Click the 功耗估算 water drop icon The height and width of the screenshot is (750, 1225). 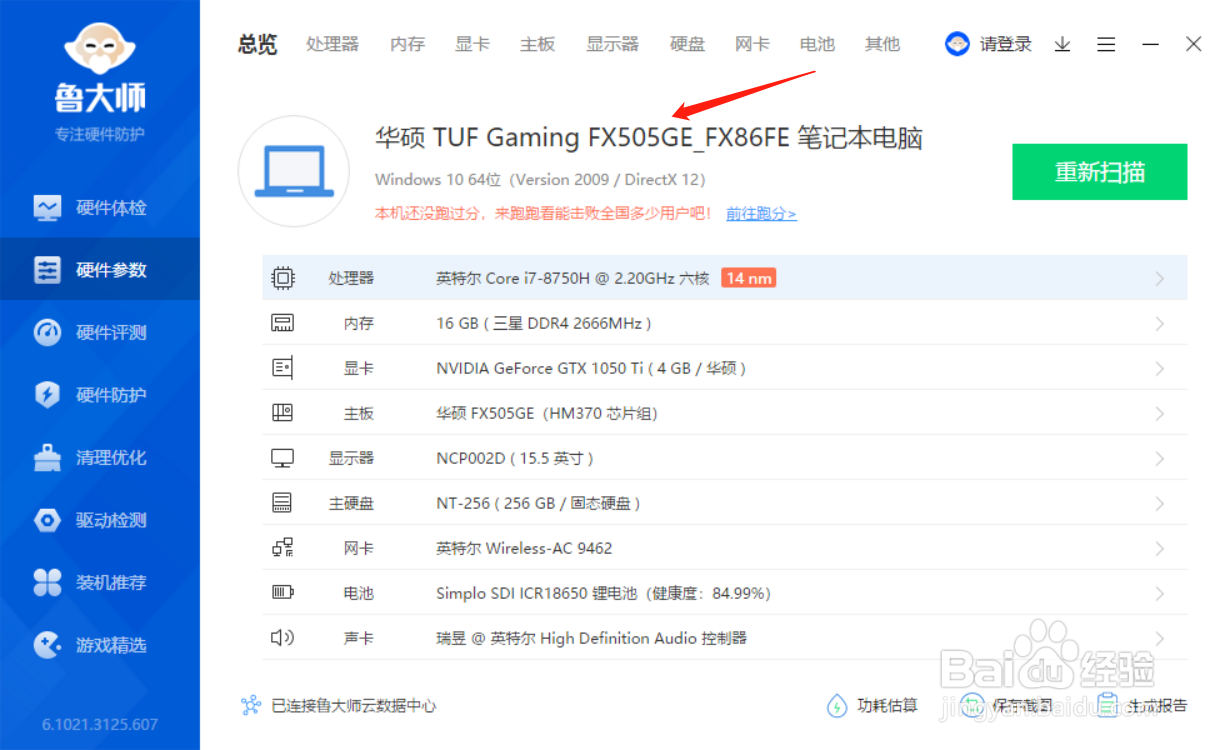(837, 706)
